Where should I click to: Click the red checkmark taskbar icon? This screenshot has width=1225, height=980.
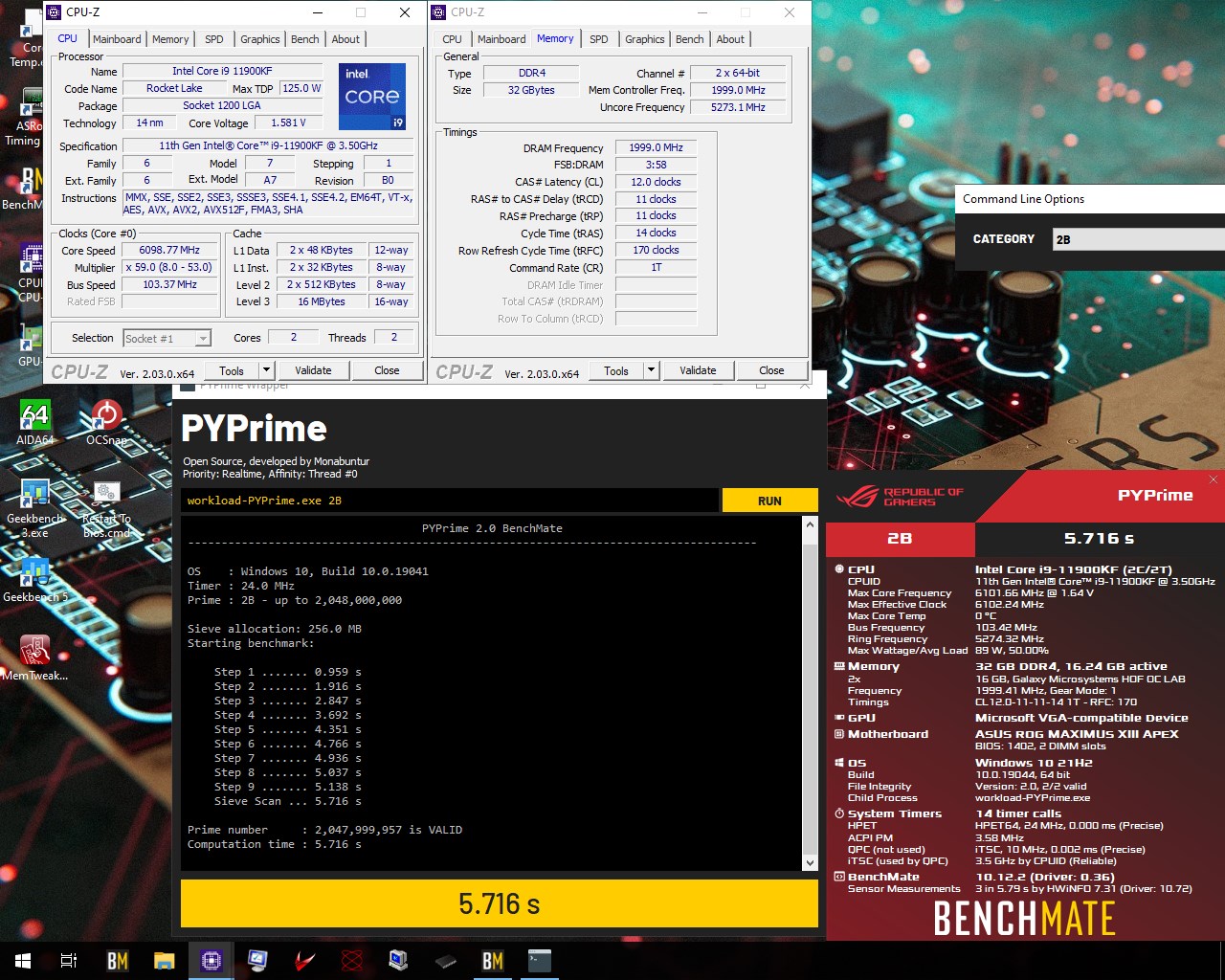coord(305,960)
